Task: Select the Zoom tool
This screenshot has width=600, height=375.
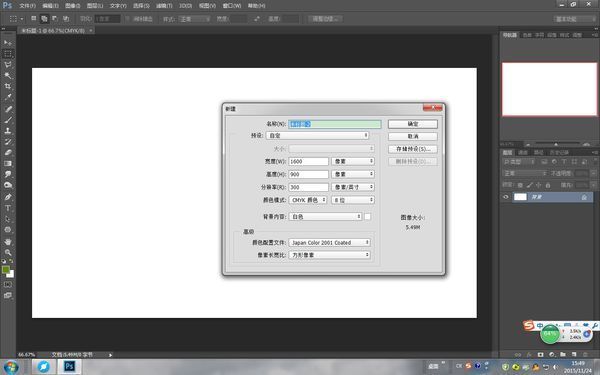Action: click(x=8, y=253)
